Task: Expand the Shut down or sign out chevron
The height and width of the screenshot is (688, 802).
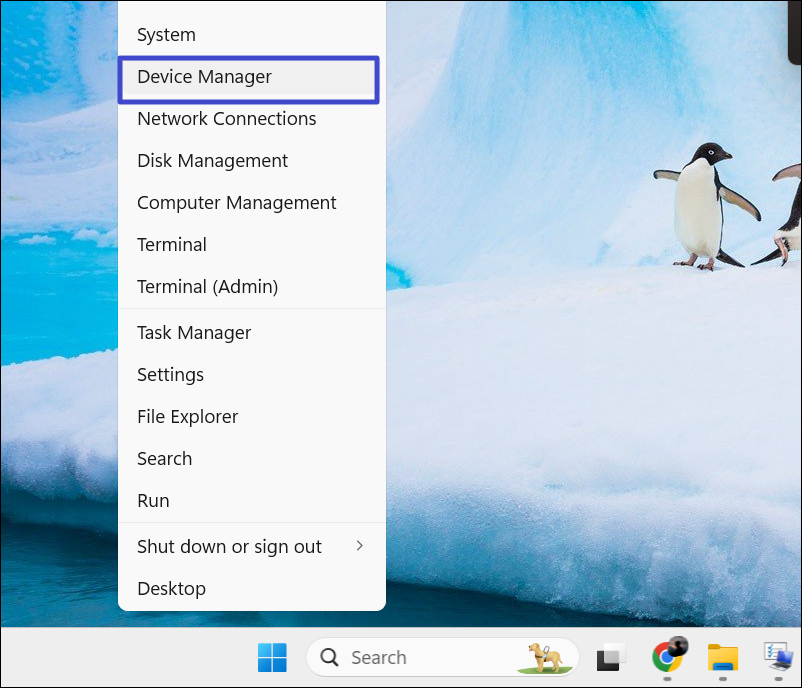Action: (x=360, y=546)
